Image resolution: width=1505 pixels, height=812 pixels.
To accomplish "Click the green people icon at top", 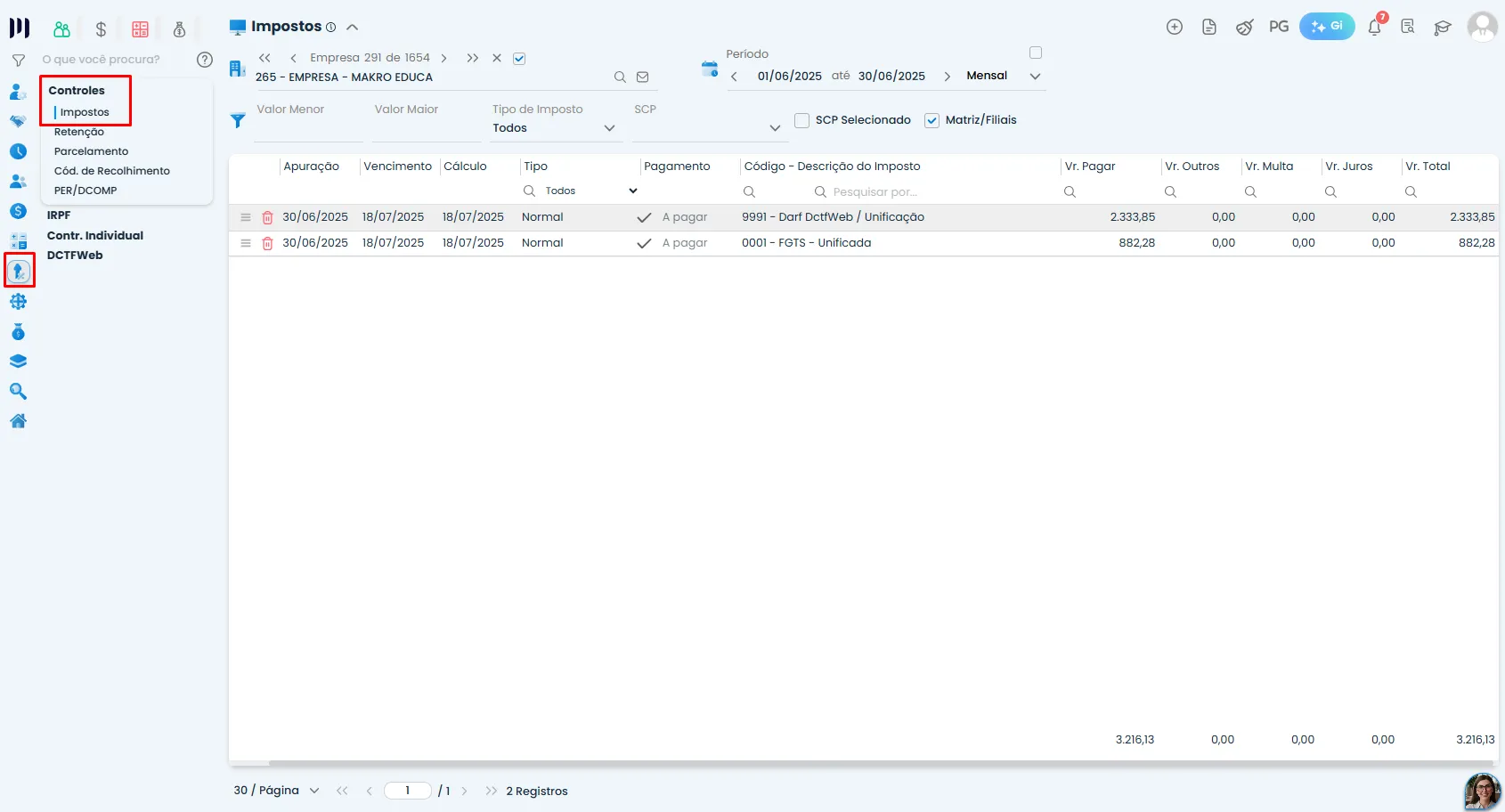I will click(x=61, y=29).
